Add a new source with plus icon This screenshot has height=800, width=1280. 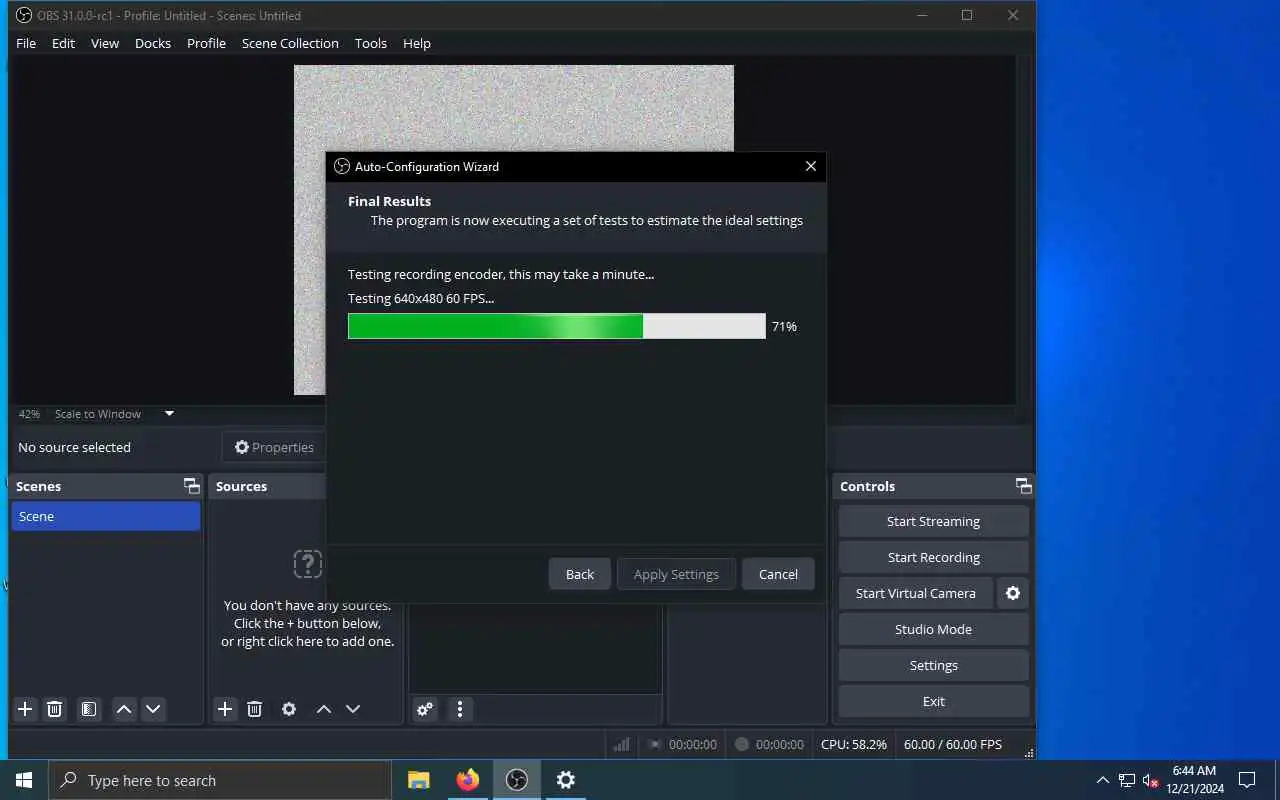tap(225, 709)
